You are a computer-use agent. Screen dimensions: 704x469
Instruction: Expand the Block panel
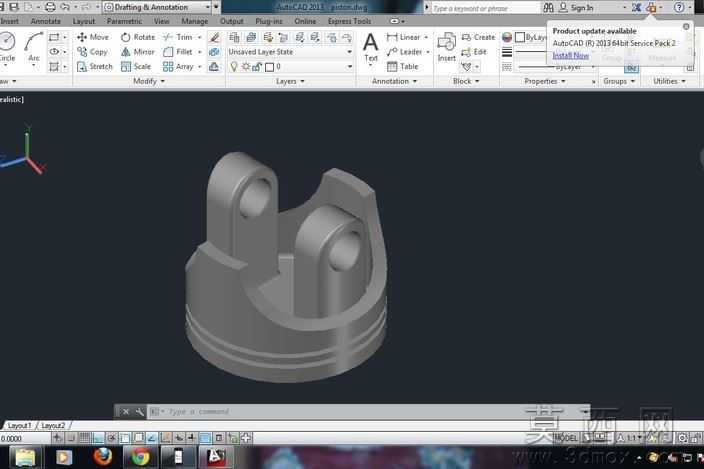[x=466, y=81]
